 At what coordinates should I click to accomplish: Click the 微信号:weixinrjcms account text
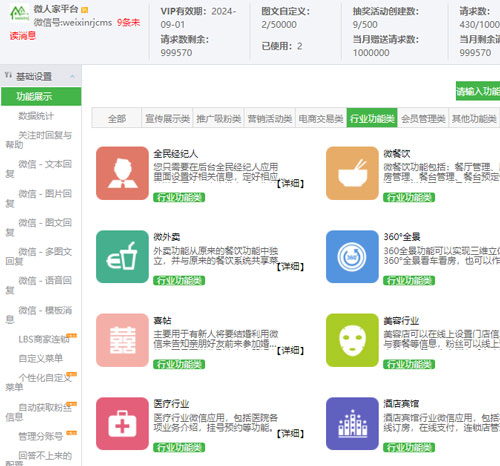tap(73, 23)
